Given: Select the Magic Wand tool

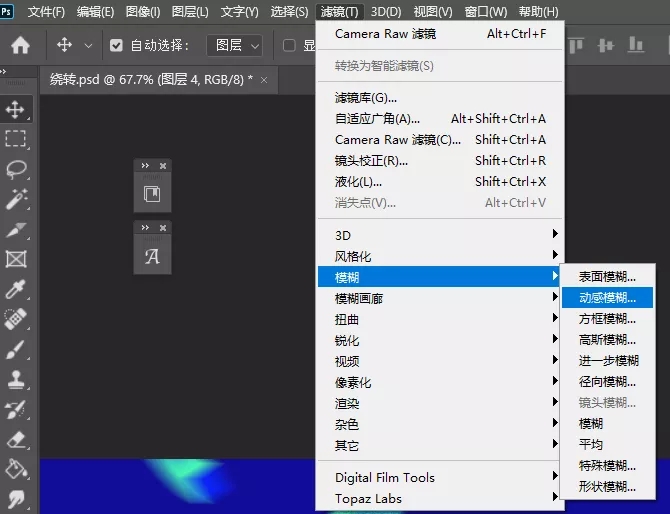Looking at the screenshot, I should (16, 199).
